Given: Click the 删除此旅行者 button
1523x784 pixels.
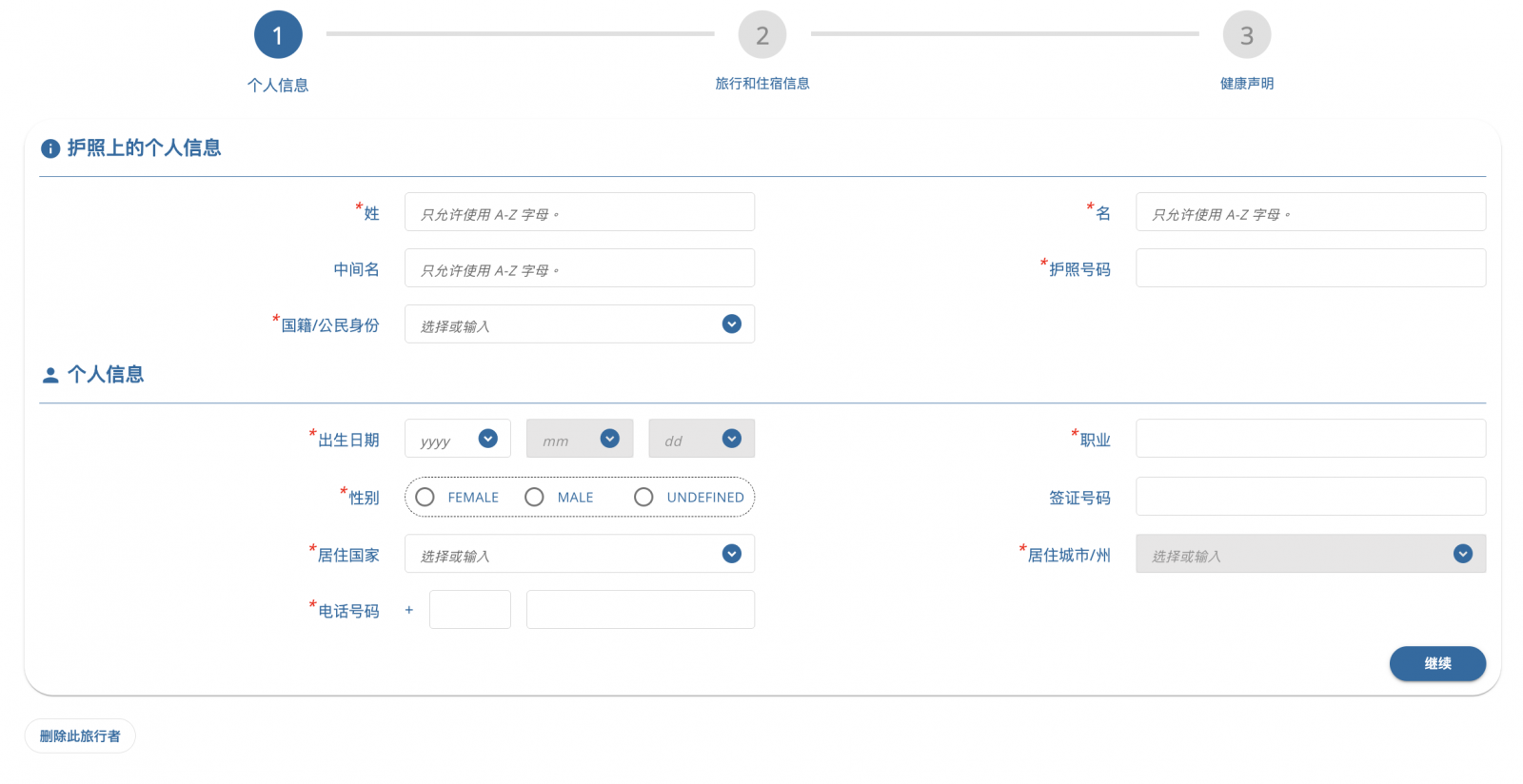Looking at the screenshot, I should 80,736.
